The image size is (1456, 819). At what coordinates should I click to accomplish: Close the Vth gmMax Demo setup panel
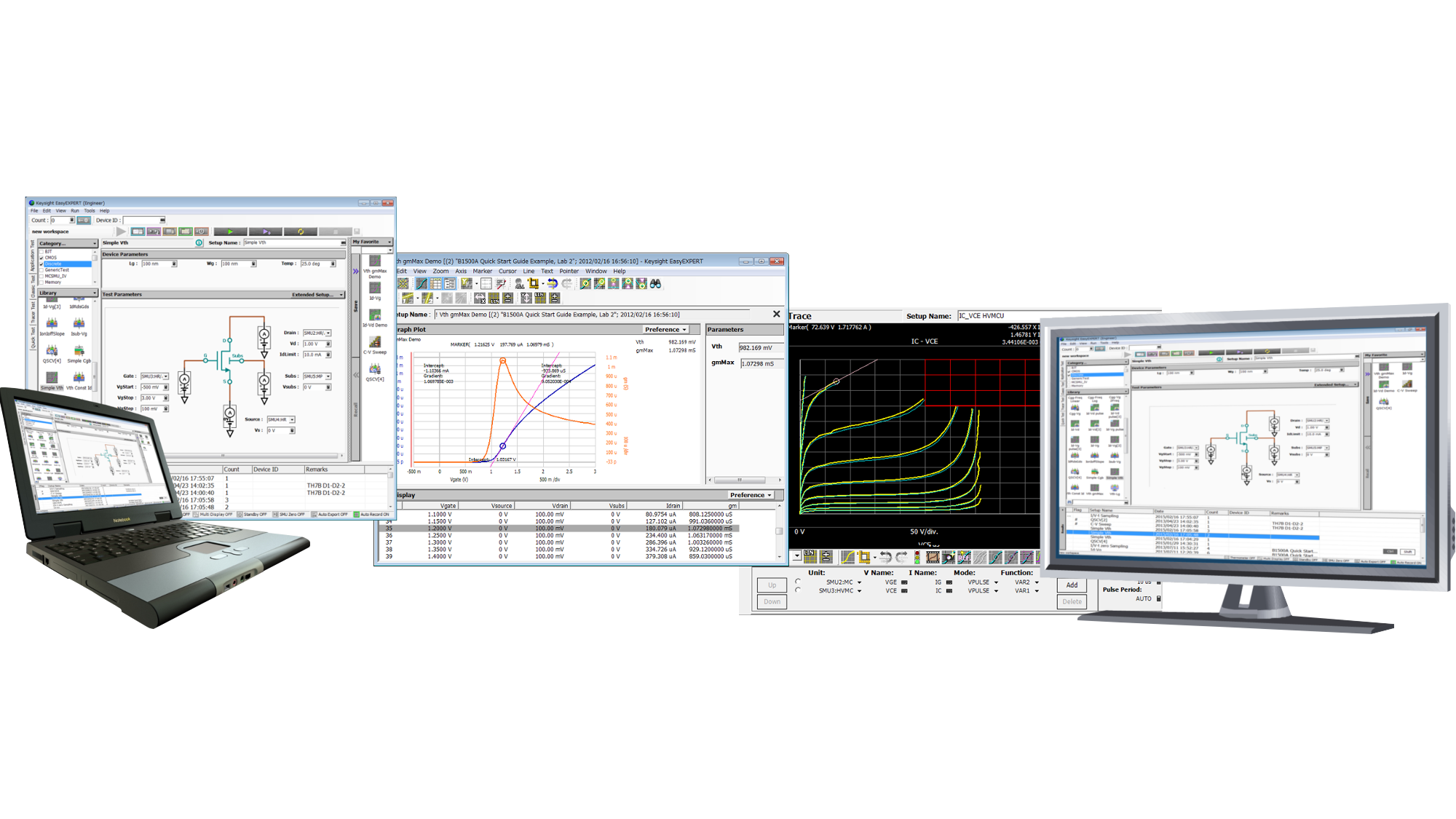tap(776, 314)
